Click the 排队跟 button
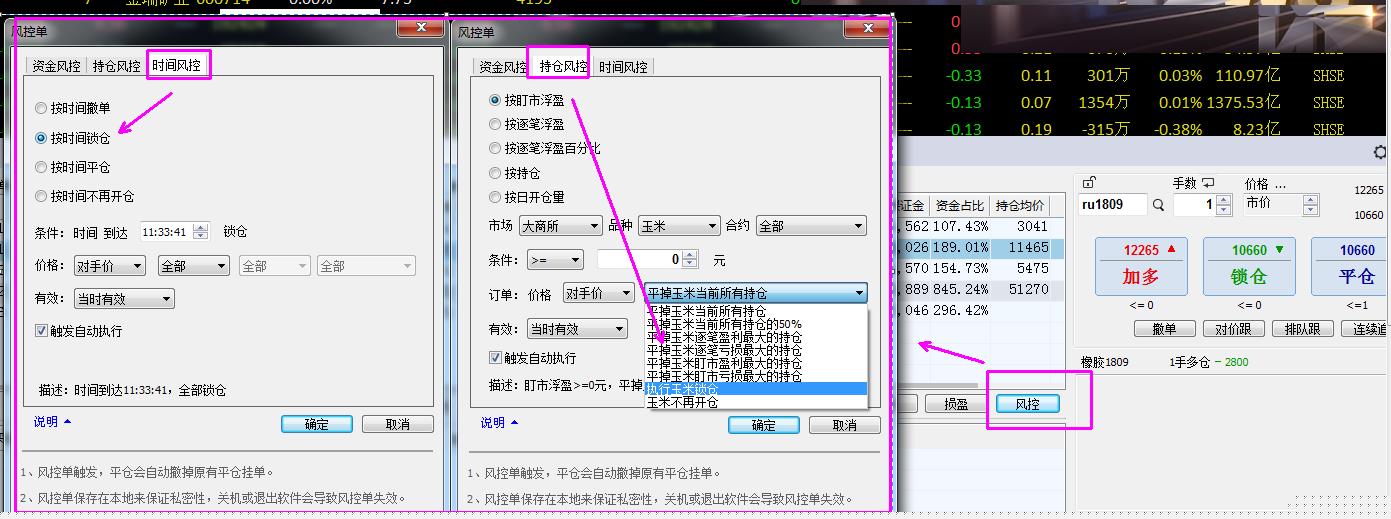 (x=1302, y=328)
